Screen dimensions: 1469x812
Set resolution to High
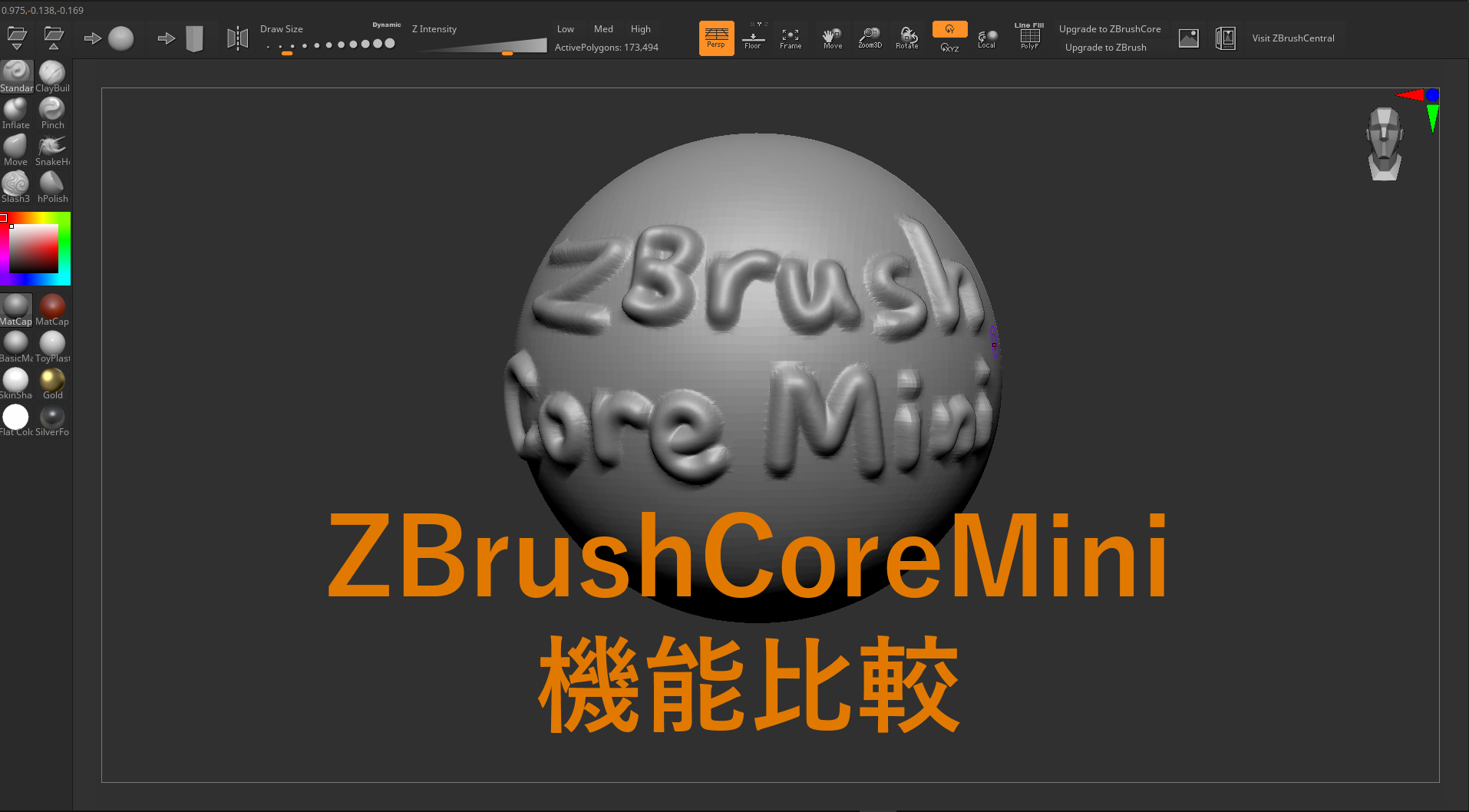(641, 29)
